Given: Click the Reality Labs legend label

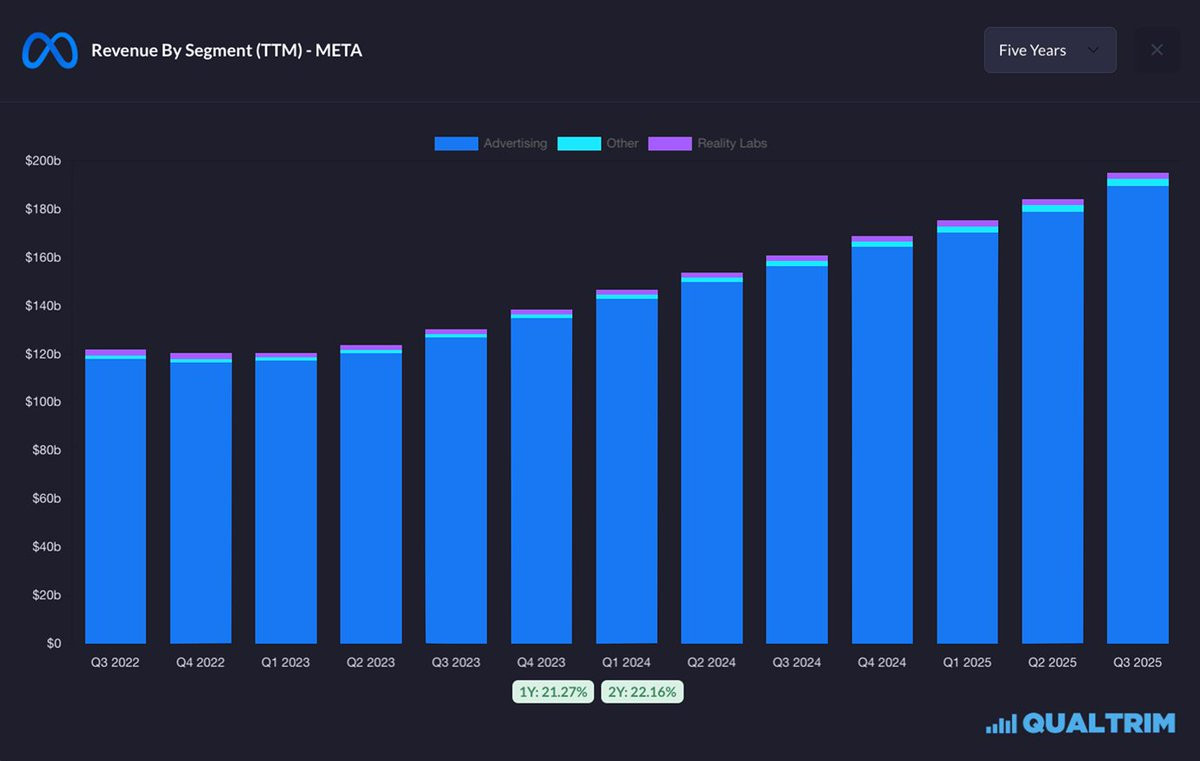Looking at the screenshot, I should tap(732, 143).
